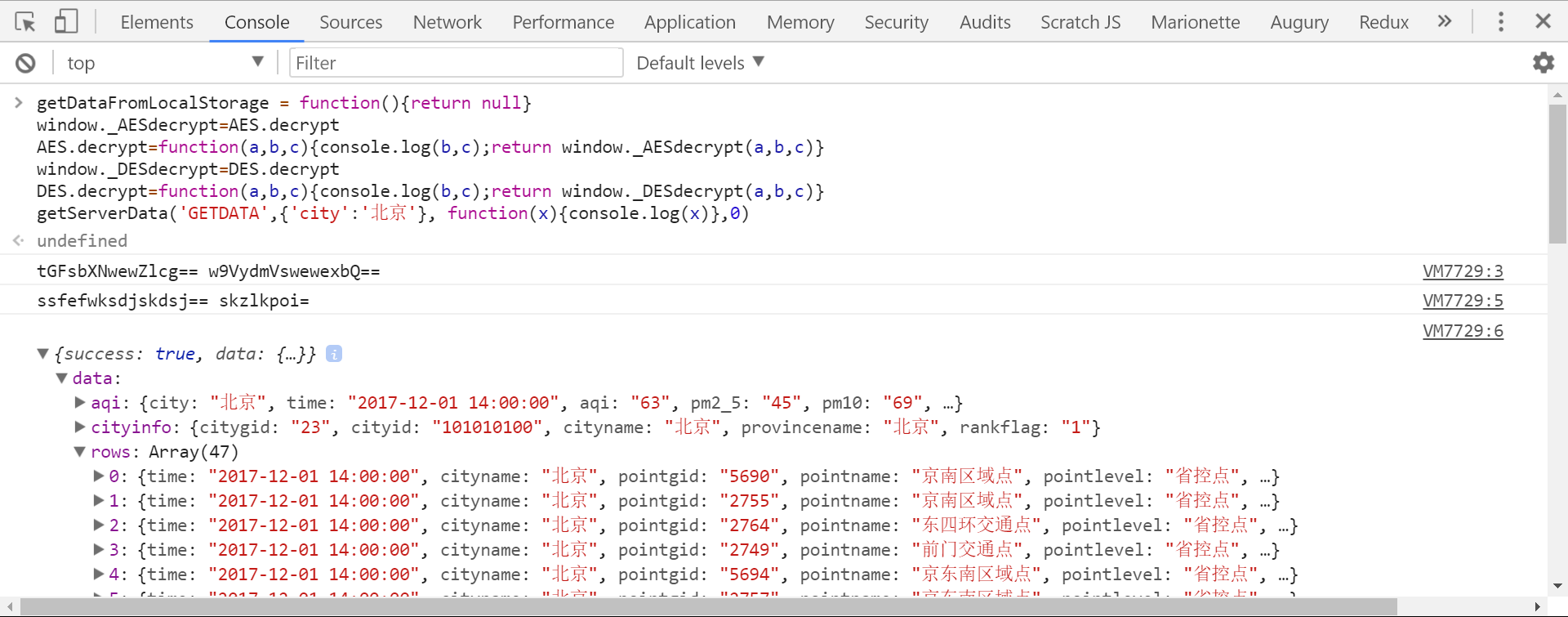Image resolution: width=1568 pixels, height=617 pixels.
Task: Open the more tabs chevron
Action: 1445,21
